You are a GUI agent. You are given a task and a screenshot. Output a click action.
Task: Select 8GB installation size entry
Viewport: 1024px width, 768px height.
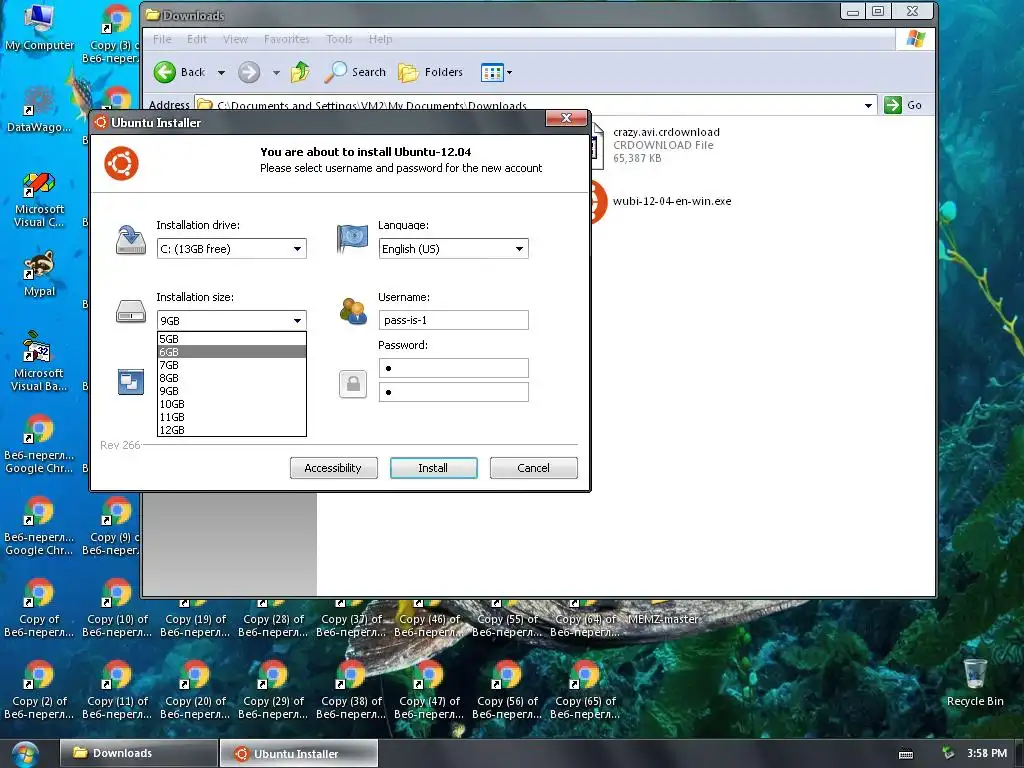pyautogui.click(x=232, y=378)
